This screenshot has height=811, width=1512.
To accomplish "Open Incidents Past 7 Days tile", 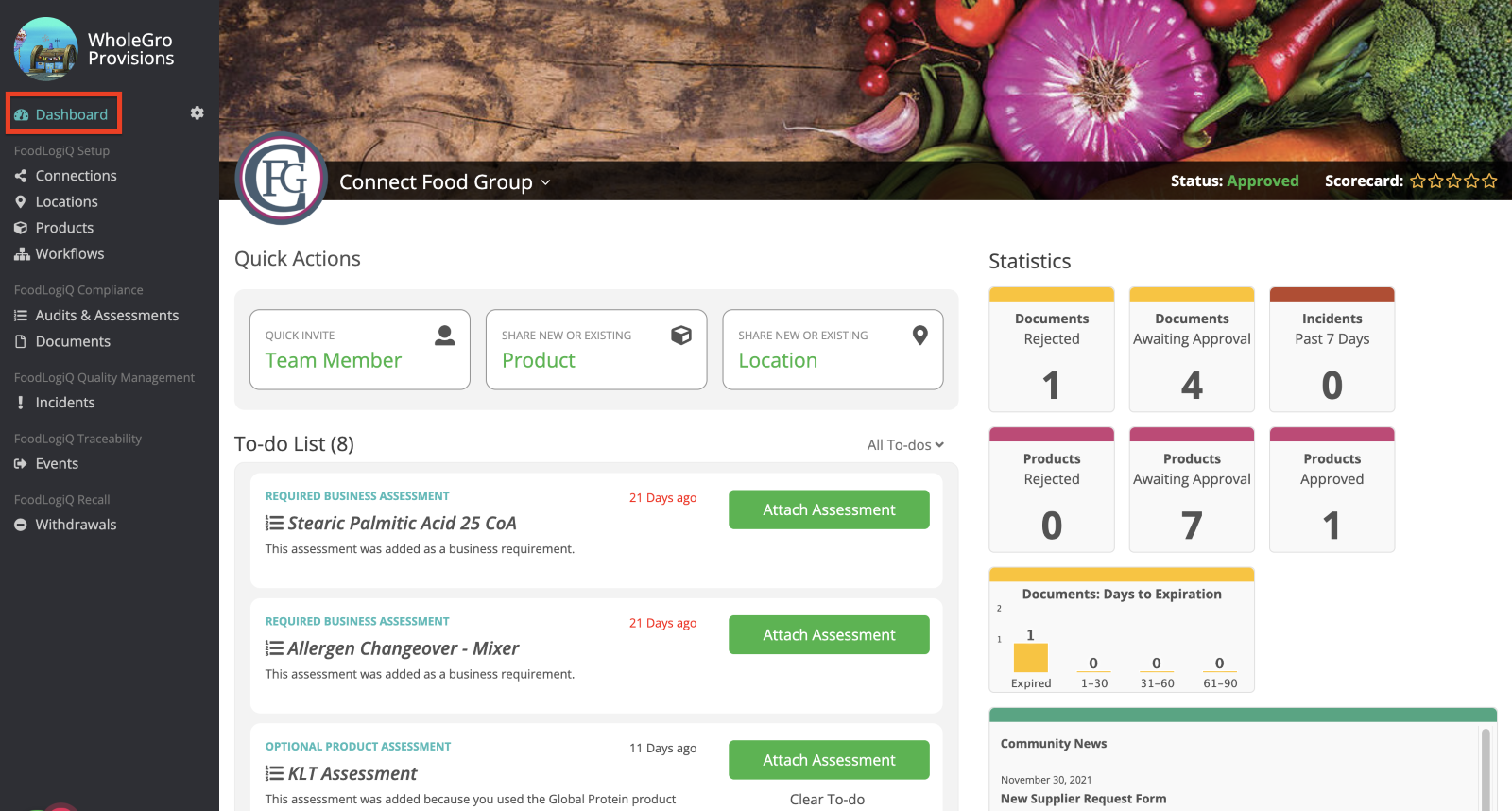I will (x=1332, y=350).
